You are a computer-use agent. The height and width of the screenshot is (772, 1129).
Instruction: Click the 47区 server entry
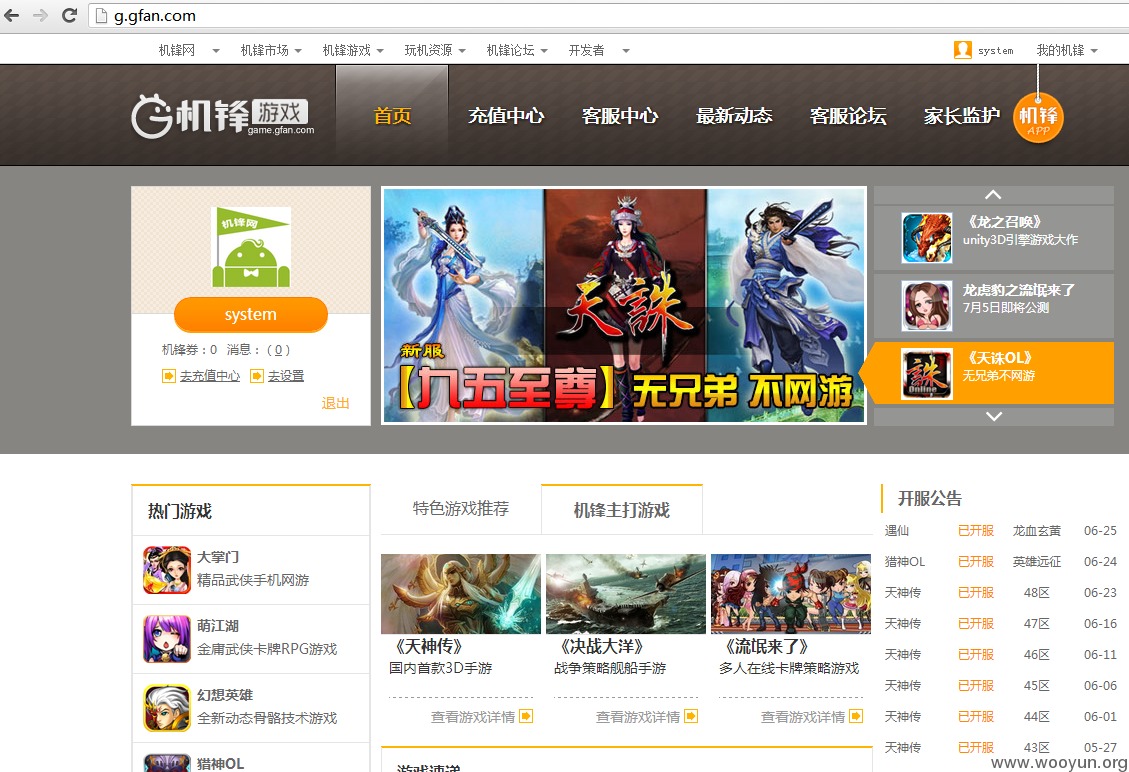pos(1037,624)
